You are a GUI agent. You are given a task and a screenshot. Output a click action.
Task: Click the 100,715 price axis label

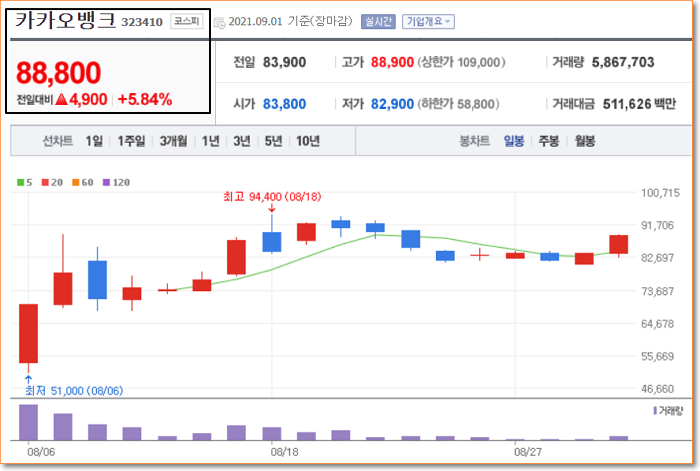[x=660, y=193]
